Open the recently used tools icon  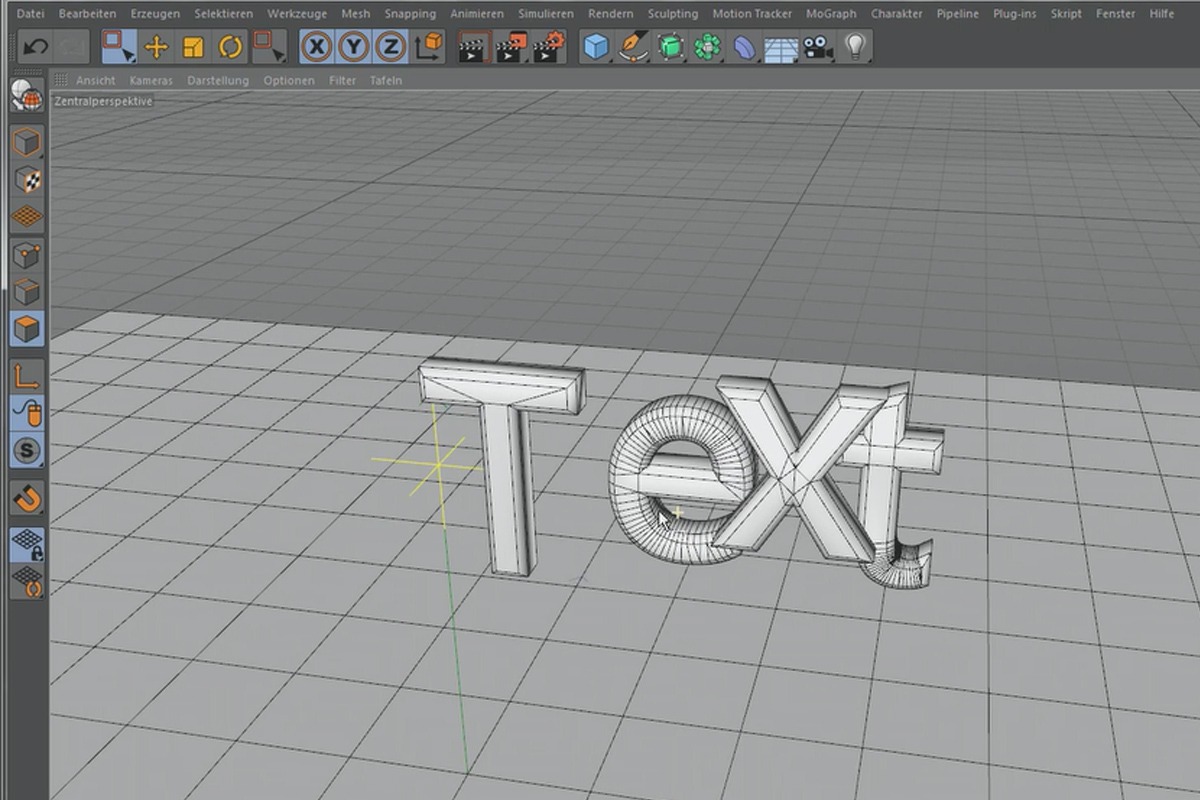tap(268, 46)
